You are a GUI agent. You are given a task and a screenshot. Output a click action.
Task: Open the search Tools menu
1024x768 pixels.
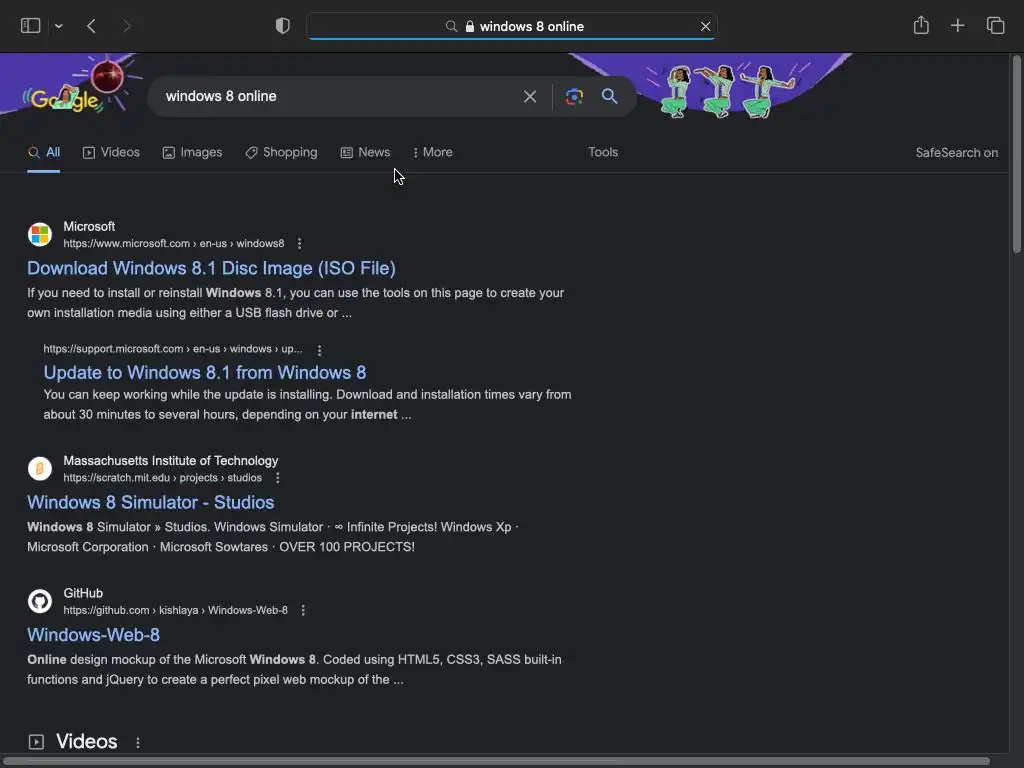click(x=603, y=152)
